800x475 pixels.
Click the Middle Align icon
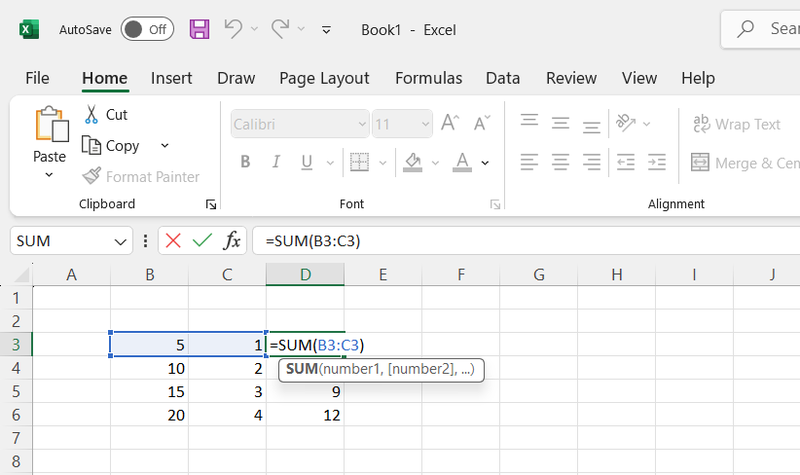(561, 123)
